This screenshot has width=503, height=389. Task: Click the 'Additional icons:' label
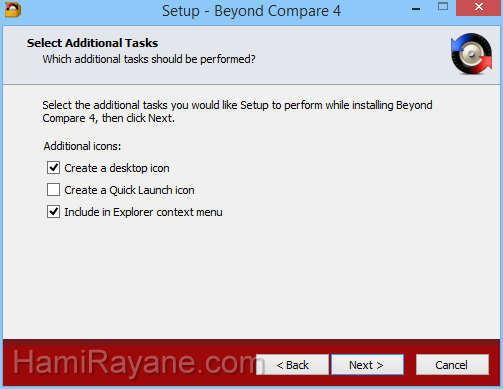pos(82,146)
